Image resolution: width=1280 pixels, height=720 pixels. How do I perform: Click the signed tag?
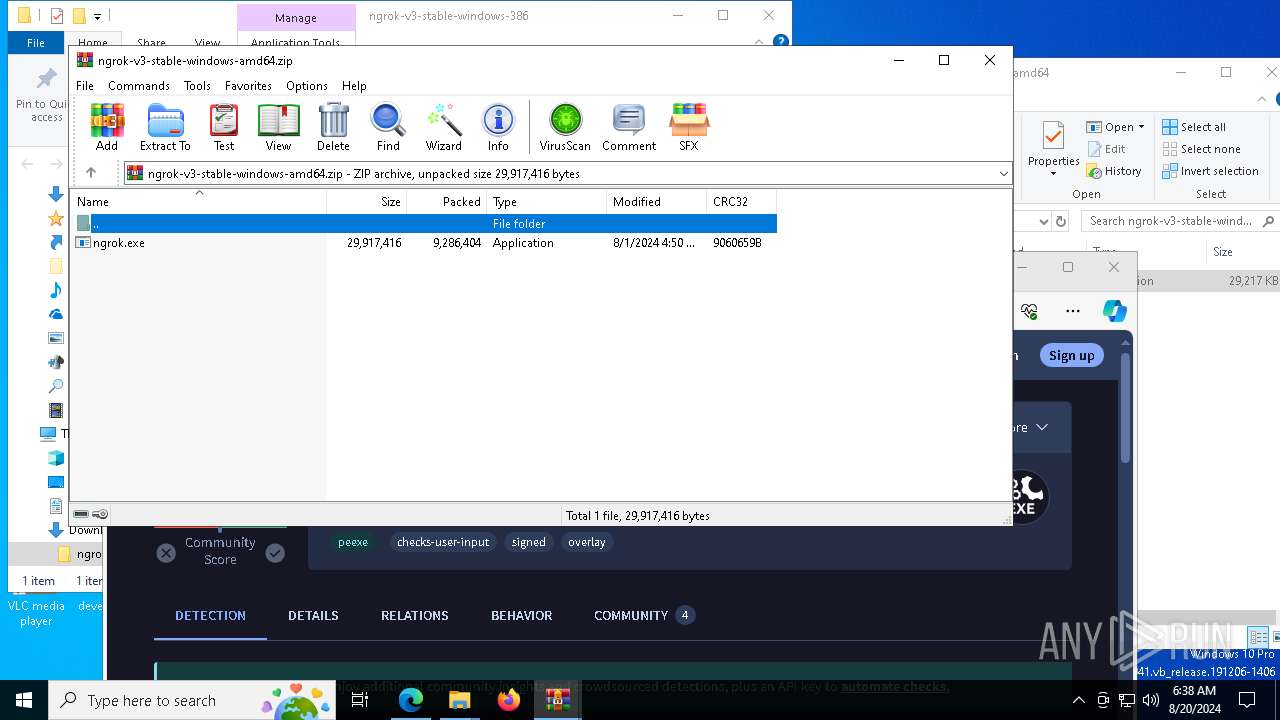click(x=528, y=542)
